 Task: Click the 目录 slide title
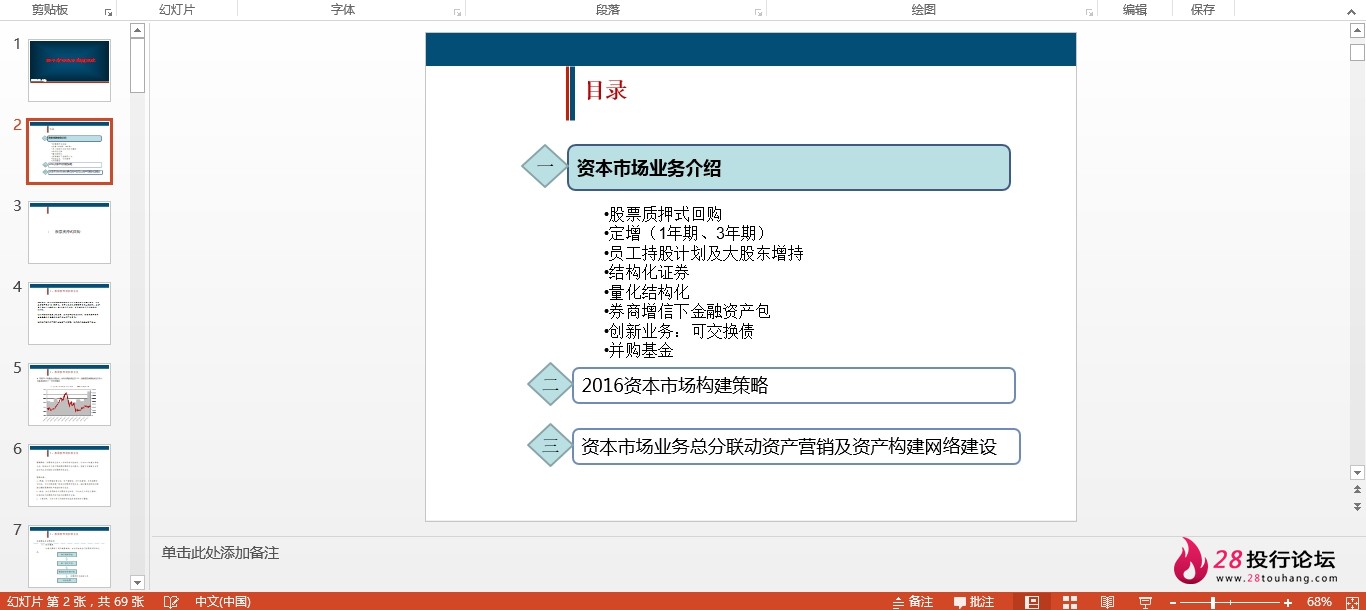point(606,90)
